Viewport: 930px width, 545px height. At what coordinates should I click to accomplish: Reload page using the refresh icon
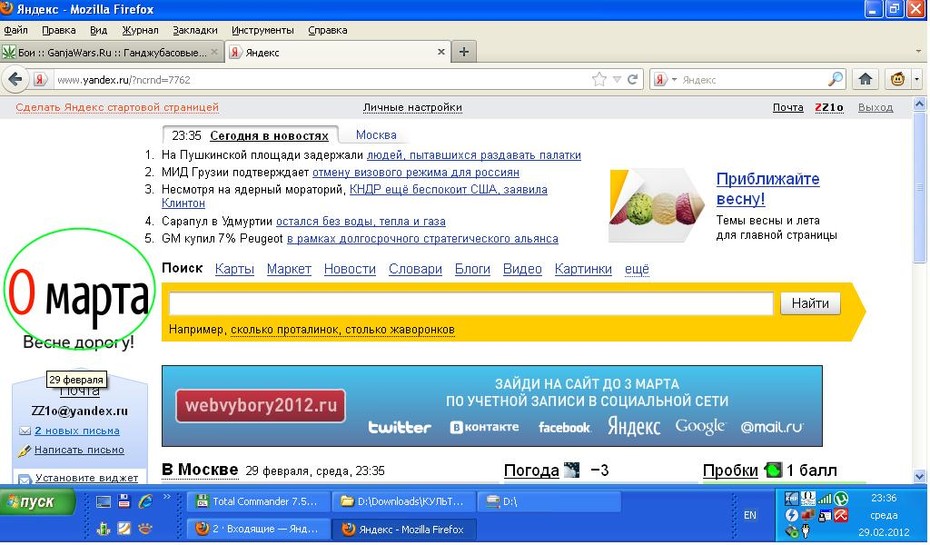633,79
